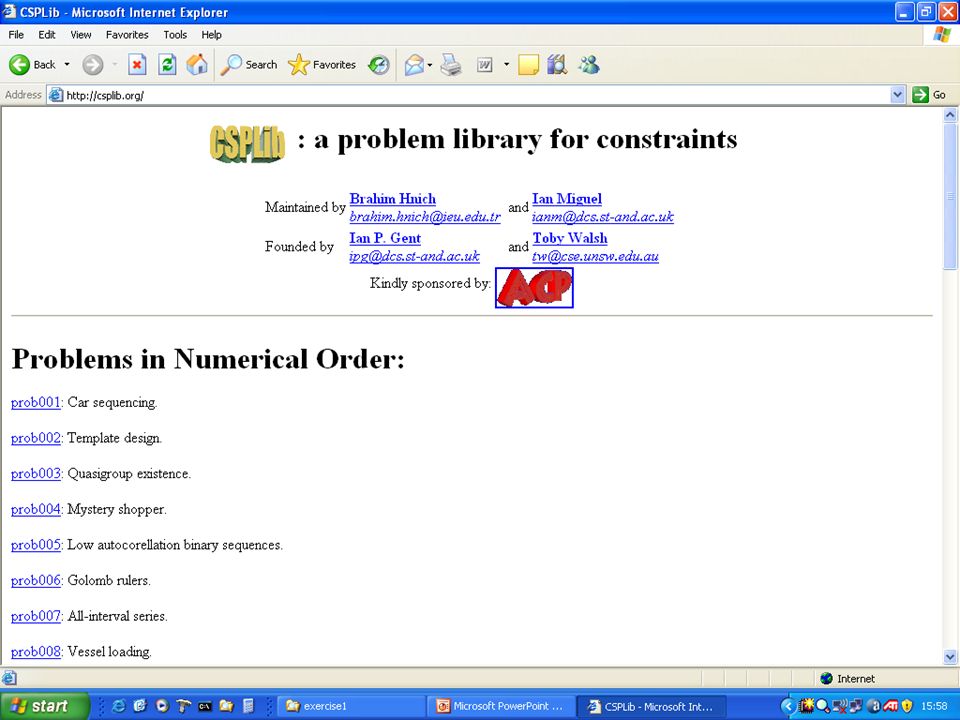This screenshot has height=720, width=960.
Task: Click the page icon in the Address field
Action: pos(56,95)
